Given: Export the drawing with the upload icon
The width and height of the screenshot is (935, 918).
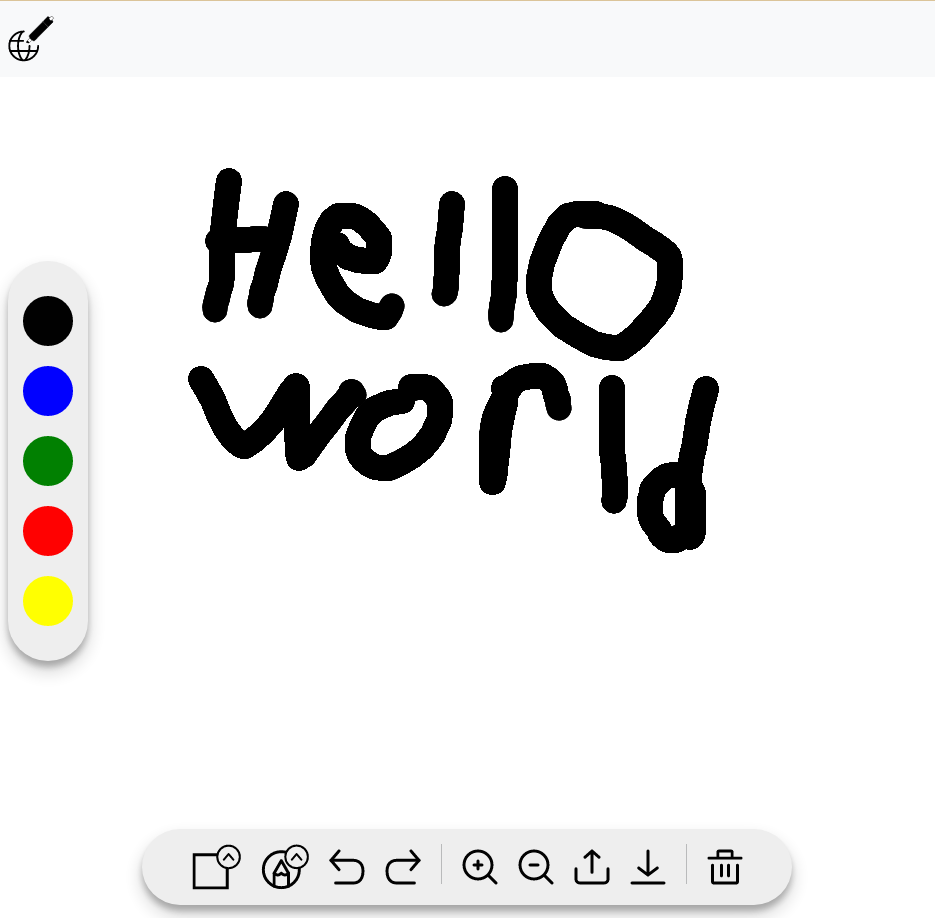Looking at the screenshot, I should [592, 868].
